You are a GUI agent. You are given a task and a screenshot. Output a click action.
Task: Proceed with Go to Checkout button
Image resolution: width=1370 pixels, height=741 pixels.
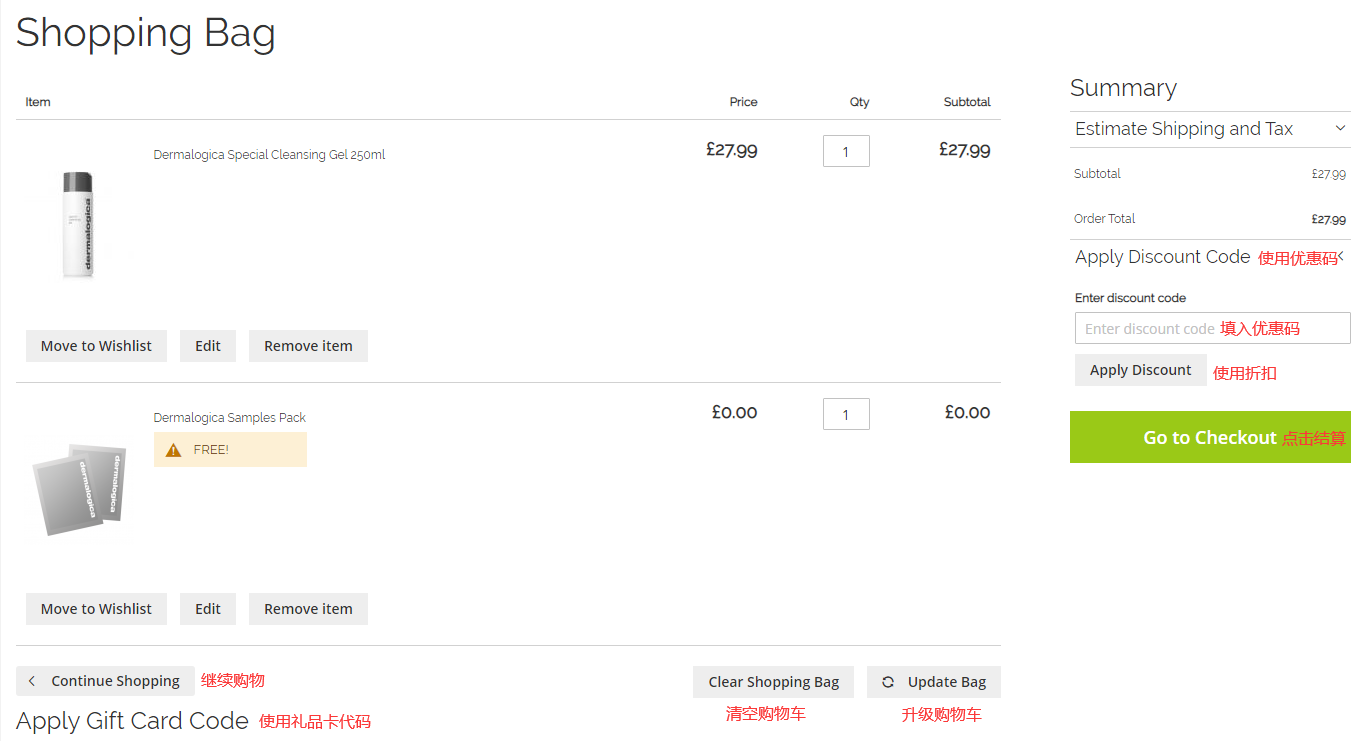tap(1209, 437)
